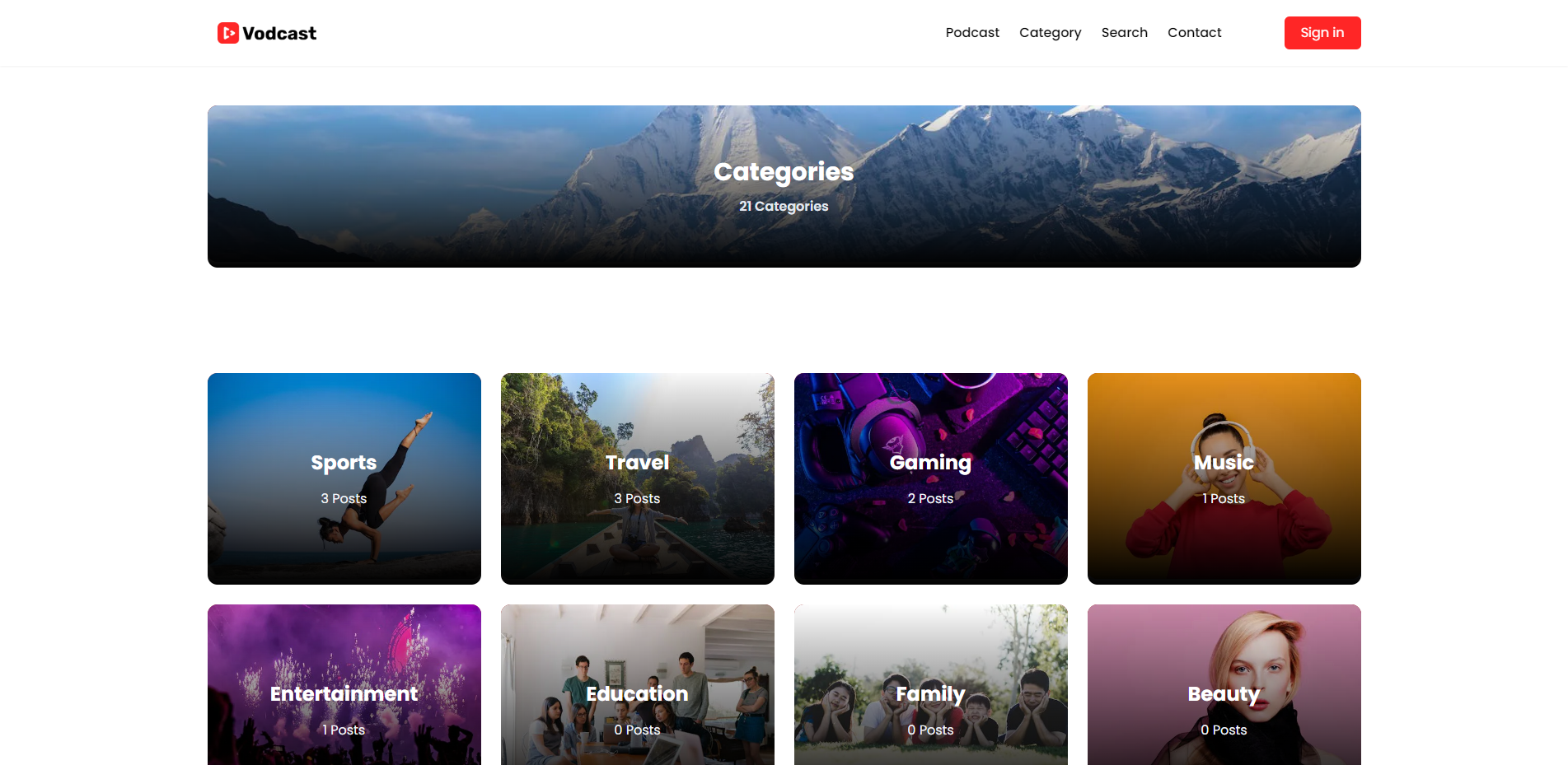Screen dimensions: 1568x765
Task: Click the red Vodcast play logo icon
Action: 228,33
